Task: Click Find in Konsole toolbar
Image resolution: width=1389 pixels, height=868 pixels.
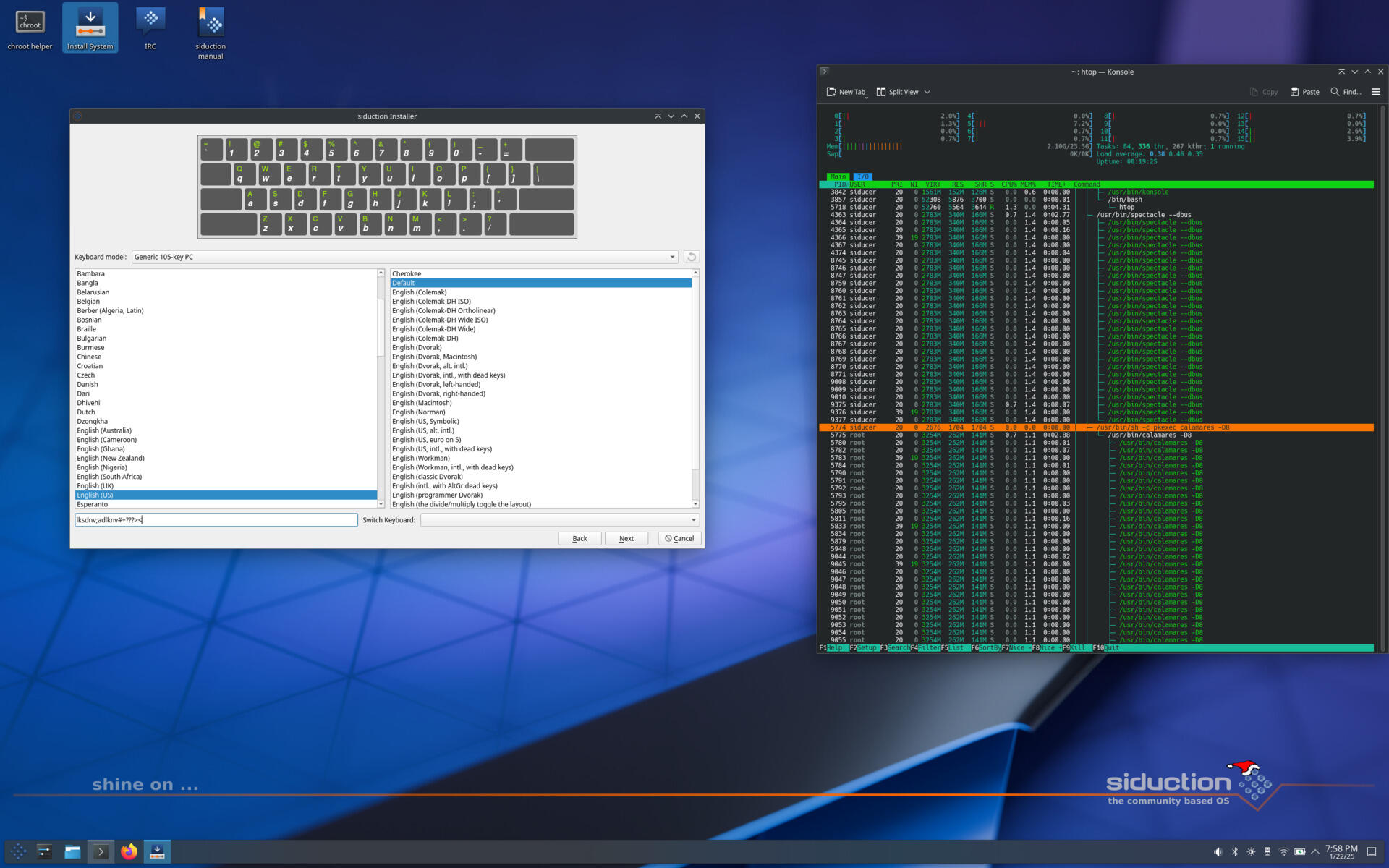Action: click(x=1346, y=92)
